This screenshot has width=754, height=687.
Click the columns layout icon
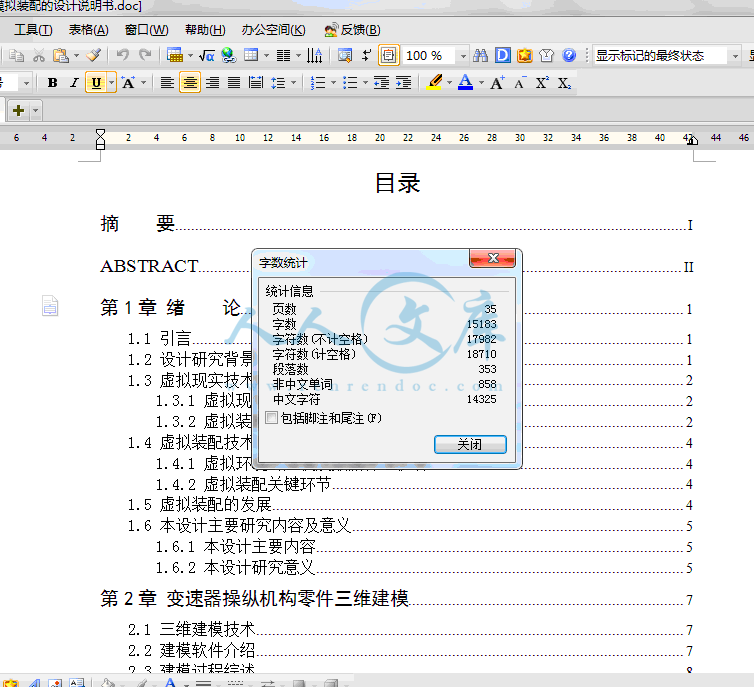coord(284,56)
